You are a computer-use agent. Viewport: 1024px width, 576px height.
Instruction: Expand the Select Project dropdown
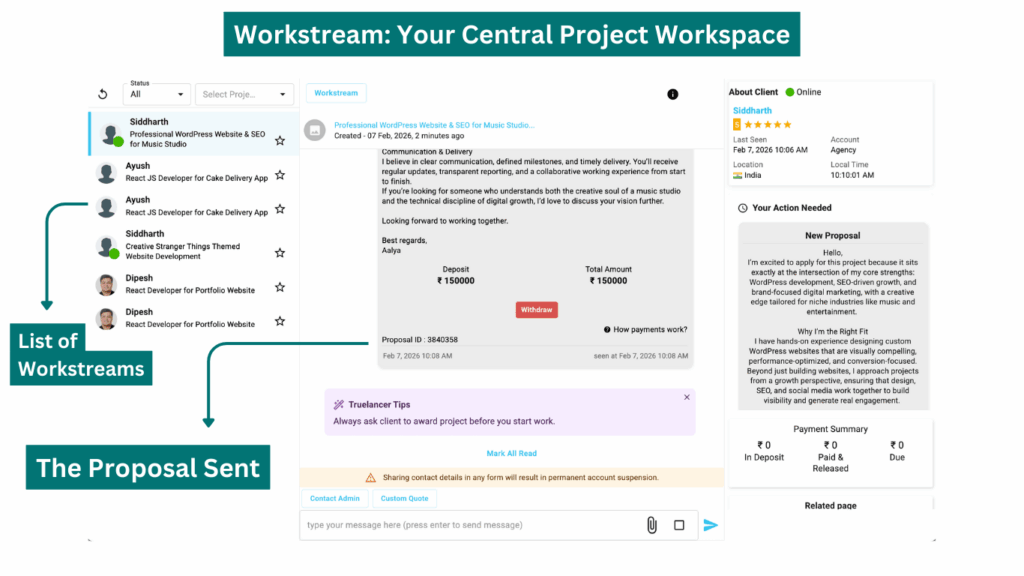tap(244, 94)
